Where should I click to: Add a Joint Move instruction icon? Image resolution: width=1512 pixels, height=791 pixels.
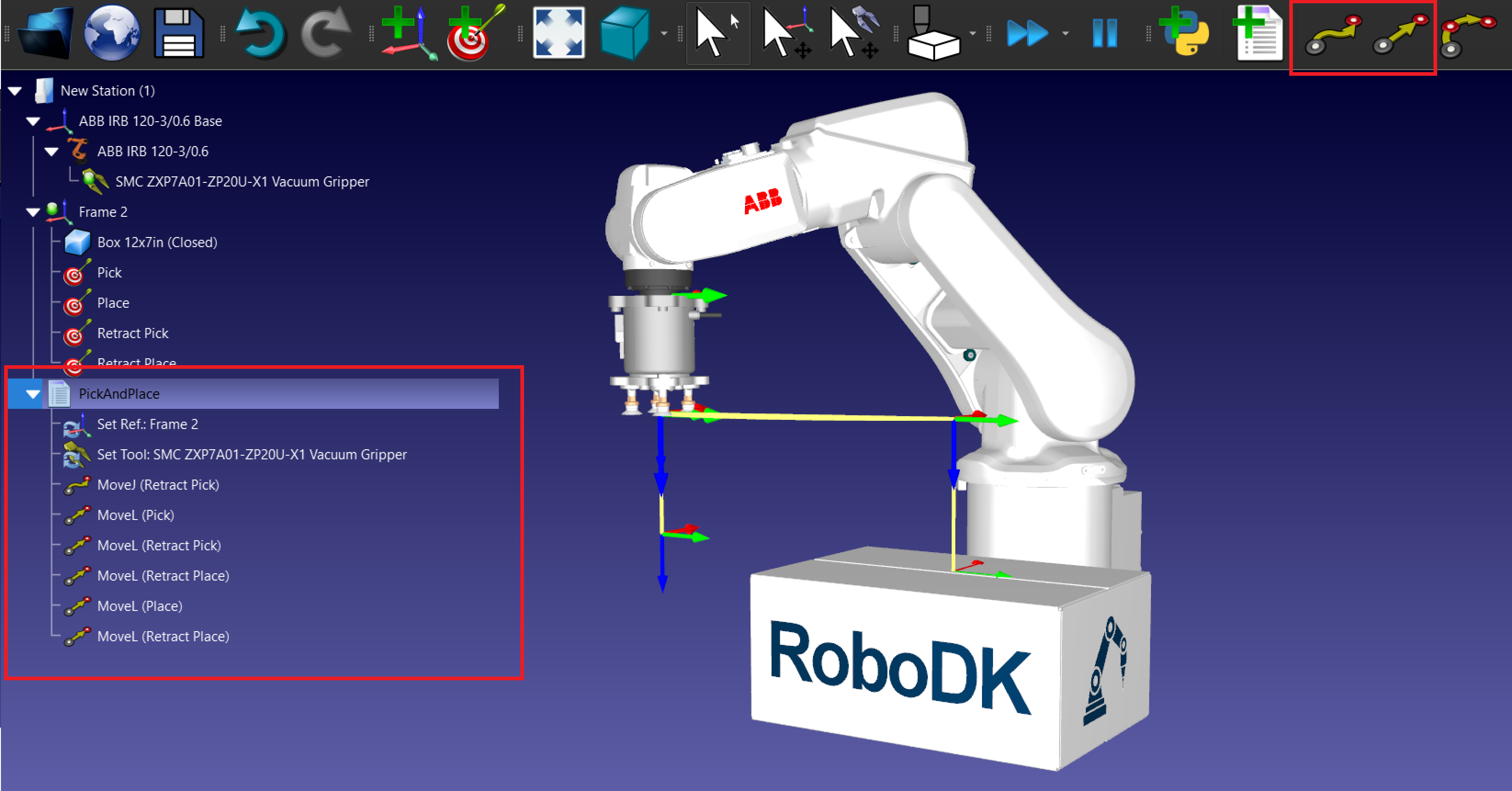click(x=1332, y=34)
